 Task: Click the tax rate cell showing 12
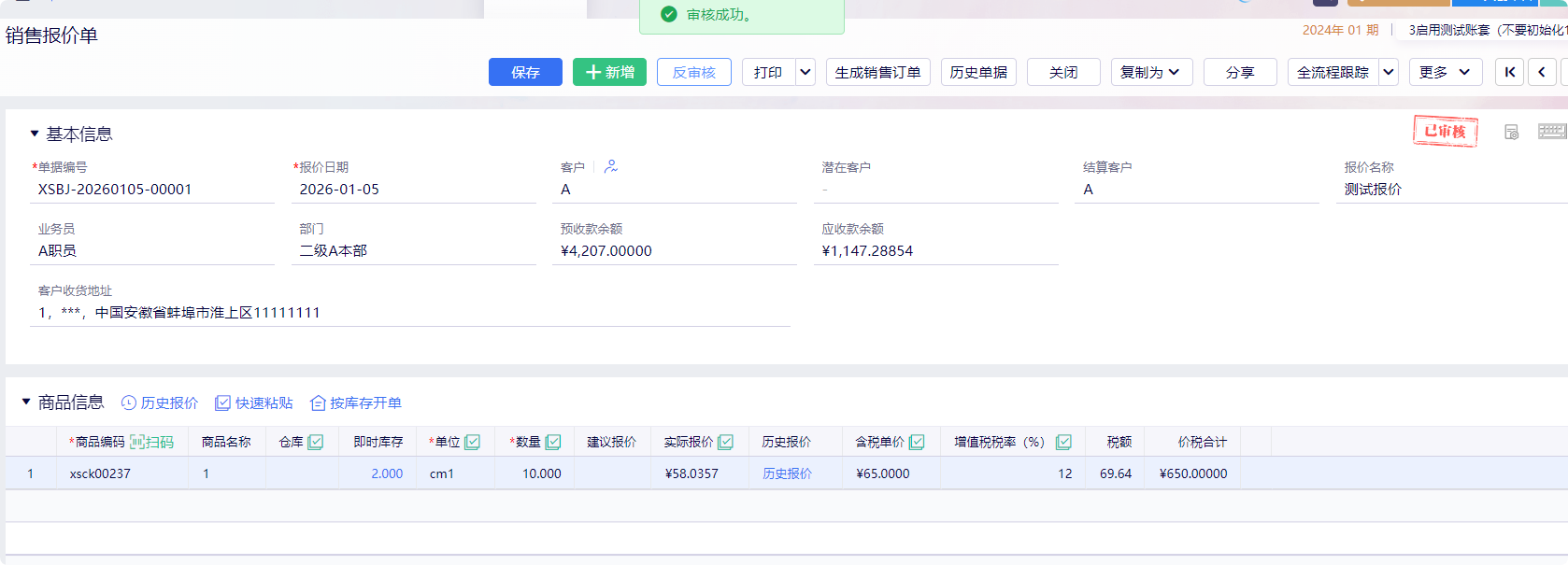tap(1013, 473)
